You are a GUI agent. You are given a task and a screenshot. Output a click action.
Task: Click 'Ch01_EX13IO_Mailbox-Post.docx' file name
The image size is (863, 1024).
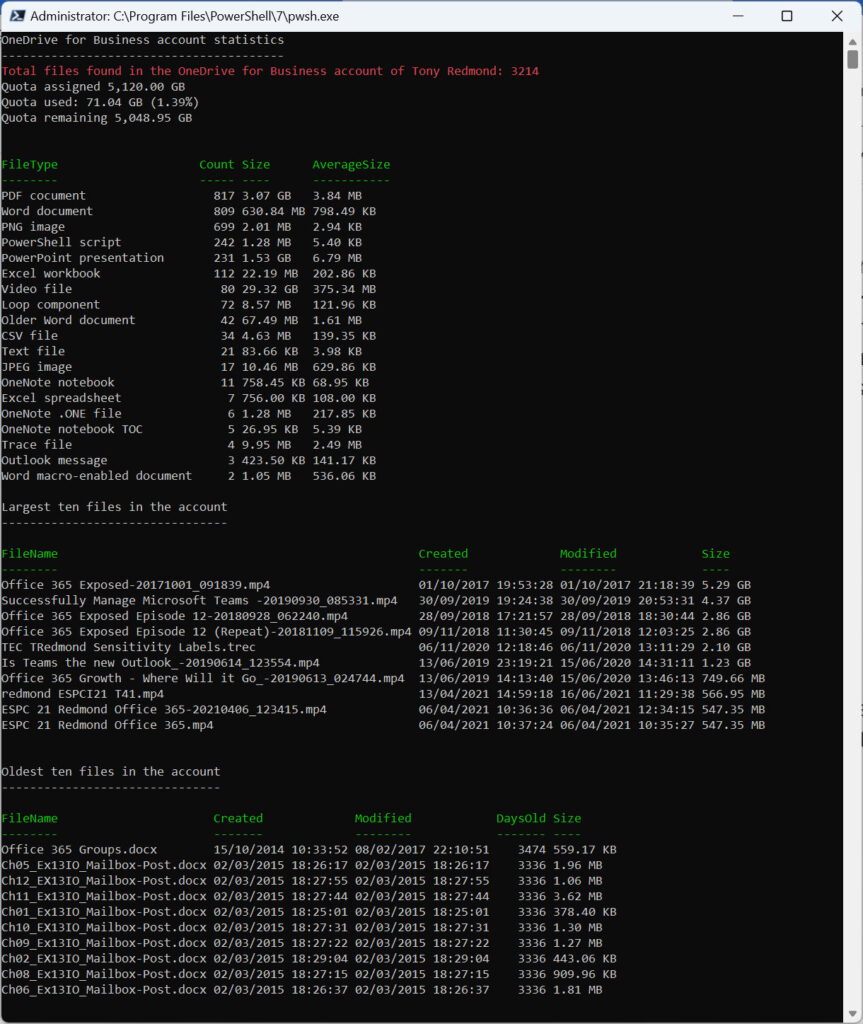pos(104,912)
